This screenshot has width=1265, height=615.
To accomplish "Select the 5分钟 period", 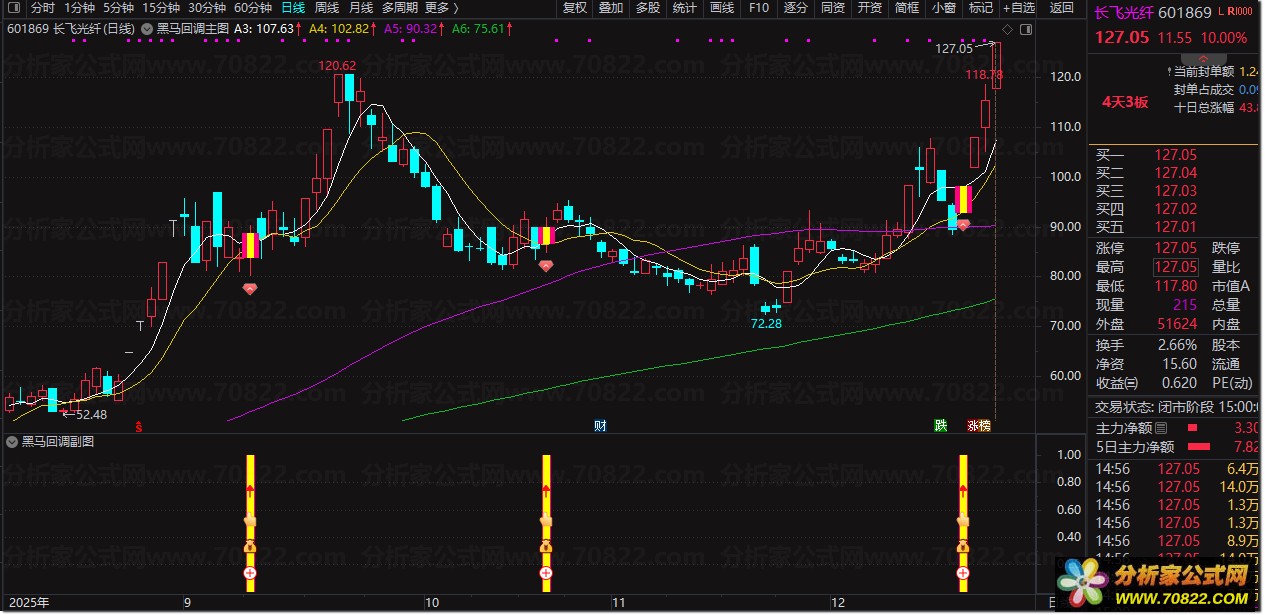I will [119, 8].
